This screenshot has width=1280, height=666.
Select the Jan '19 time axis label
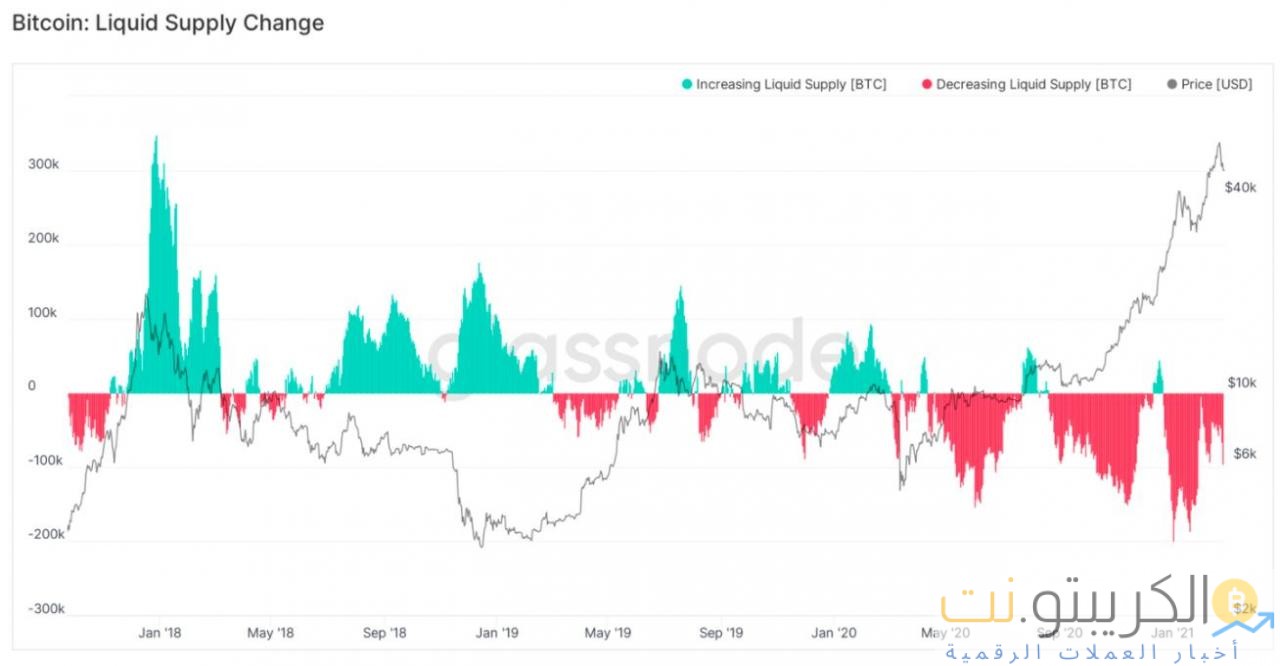tap(496, 633)
